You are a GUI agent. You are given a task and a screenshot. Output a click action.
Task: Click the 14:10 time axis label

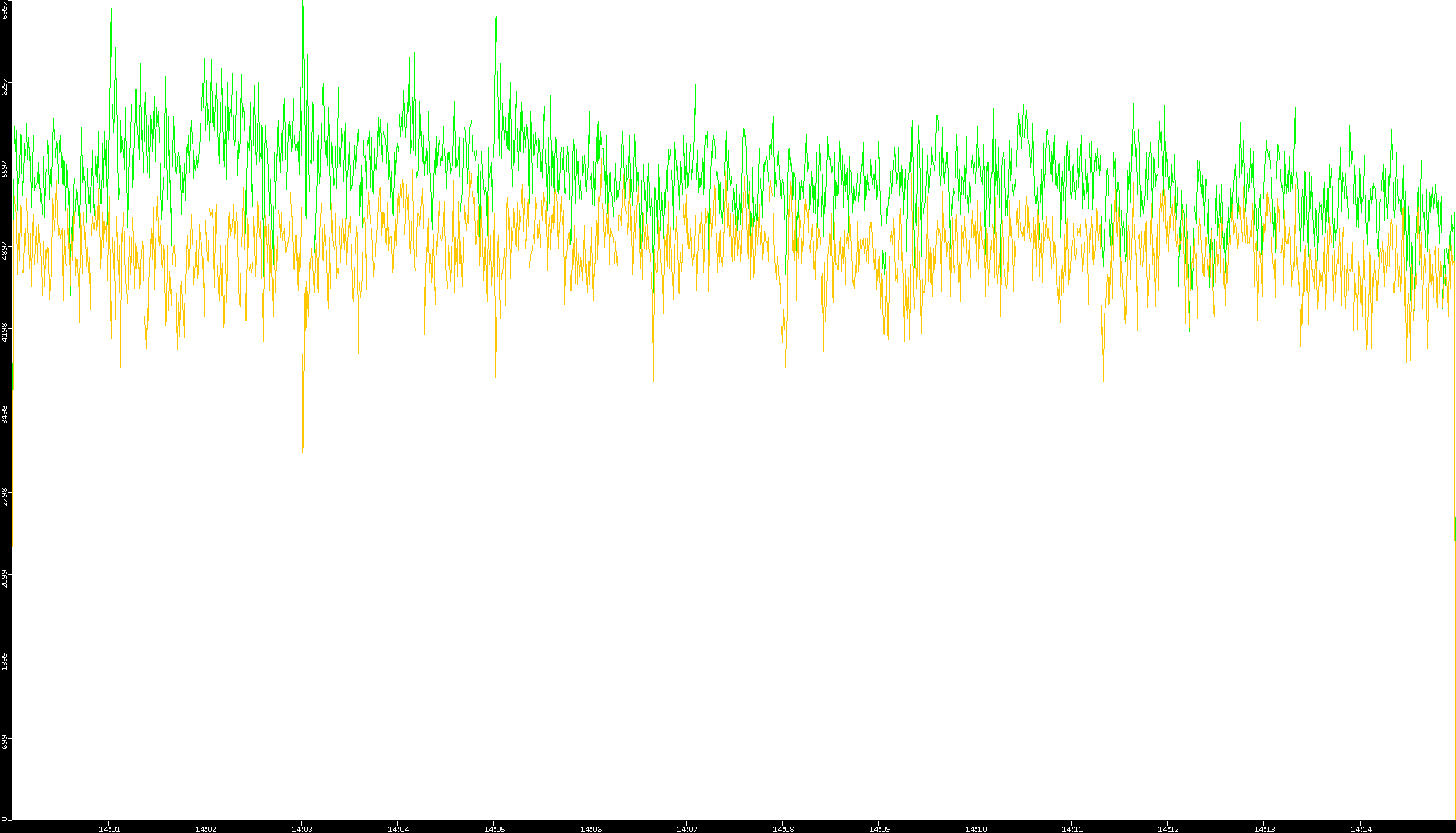(975, 829)
